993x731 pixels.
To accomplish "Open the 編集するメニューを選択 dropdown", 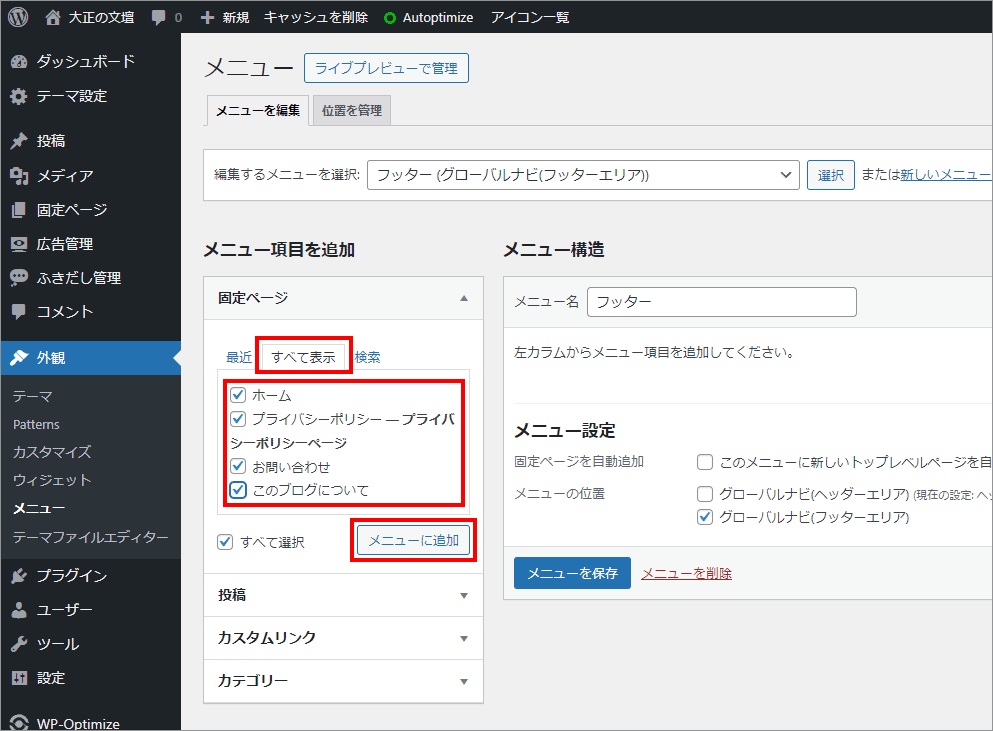I will (583, 175).
